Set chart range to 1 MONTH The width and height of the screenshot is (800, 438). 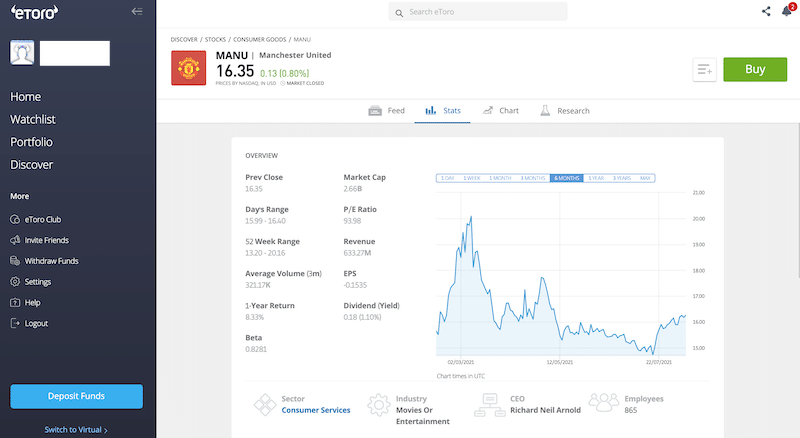(x=500, y=178)
